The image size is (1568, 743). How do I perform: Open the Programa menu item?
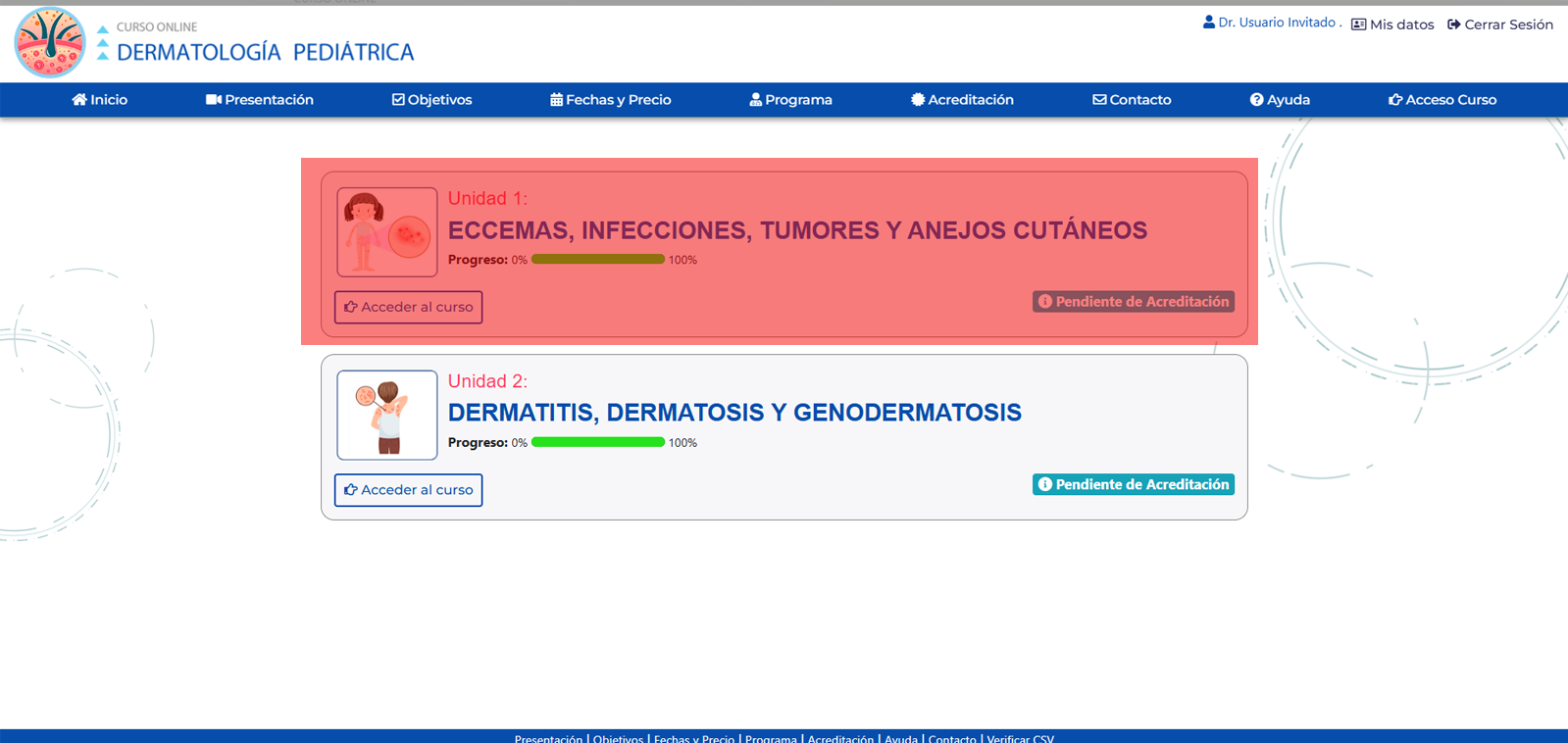[791, 100]
